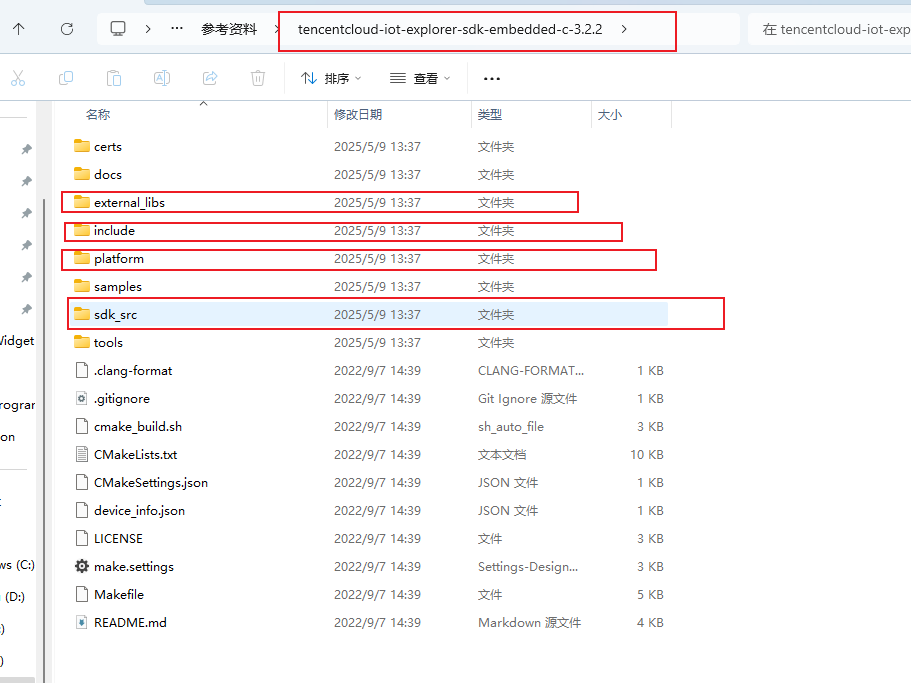Viewport: 911px width, 683px height.
Task: Click the Settings-Design... type cell
Action: [x=528, y=566]
